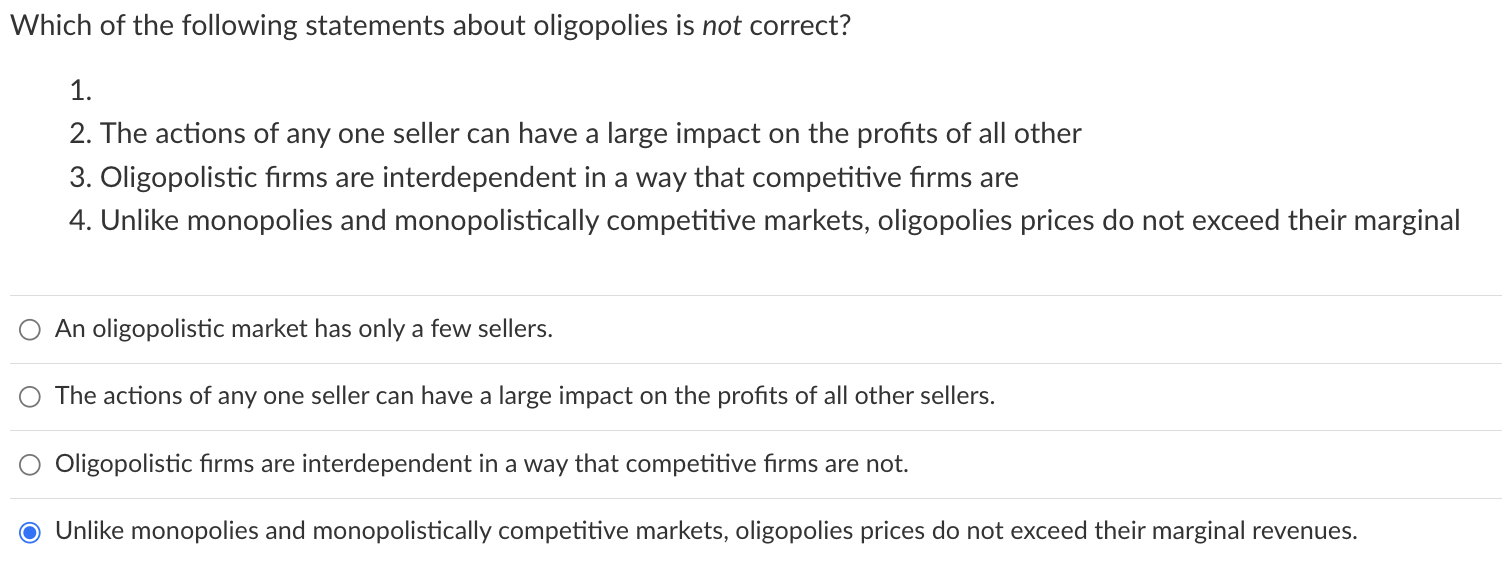The height and width of the screenshot is (584, 1502).
Task: Select 'Oligopolistic firms are interdependent' answer option
Action: pos(29,463)
